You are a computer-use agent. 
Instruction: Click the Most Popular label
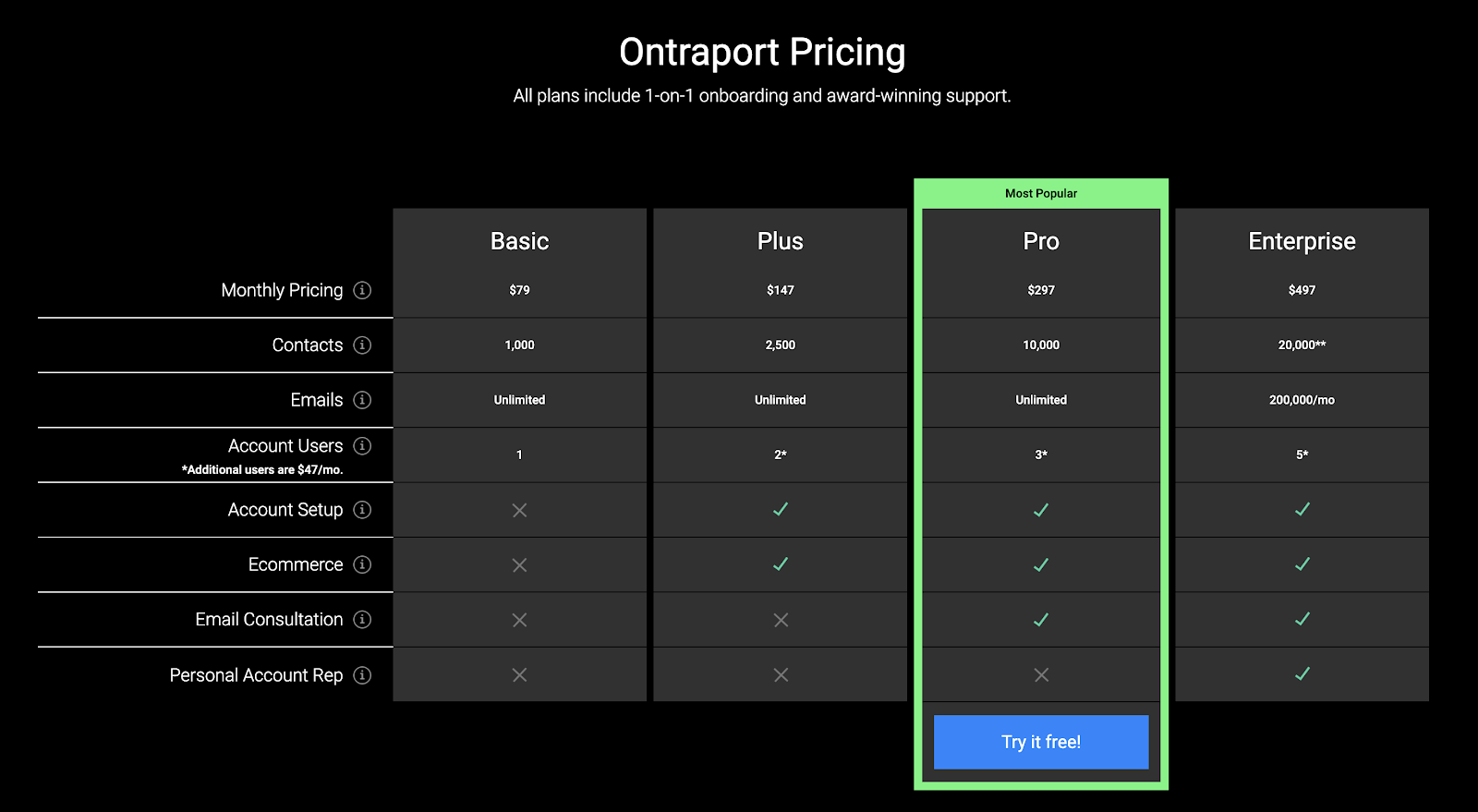[1041, 193]
